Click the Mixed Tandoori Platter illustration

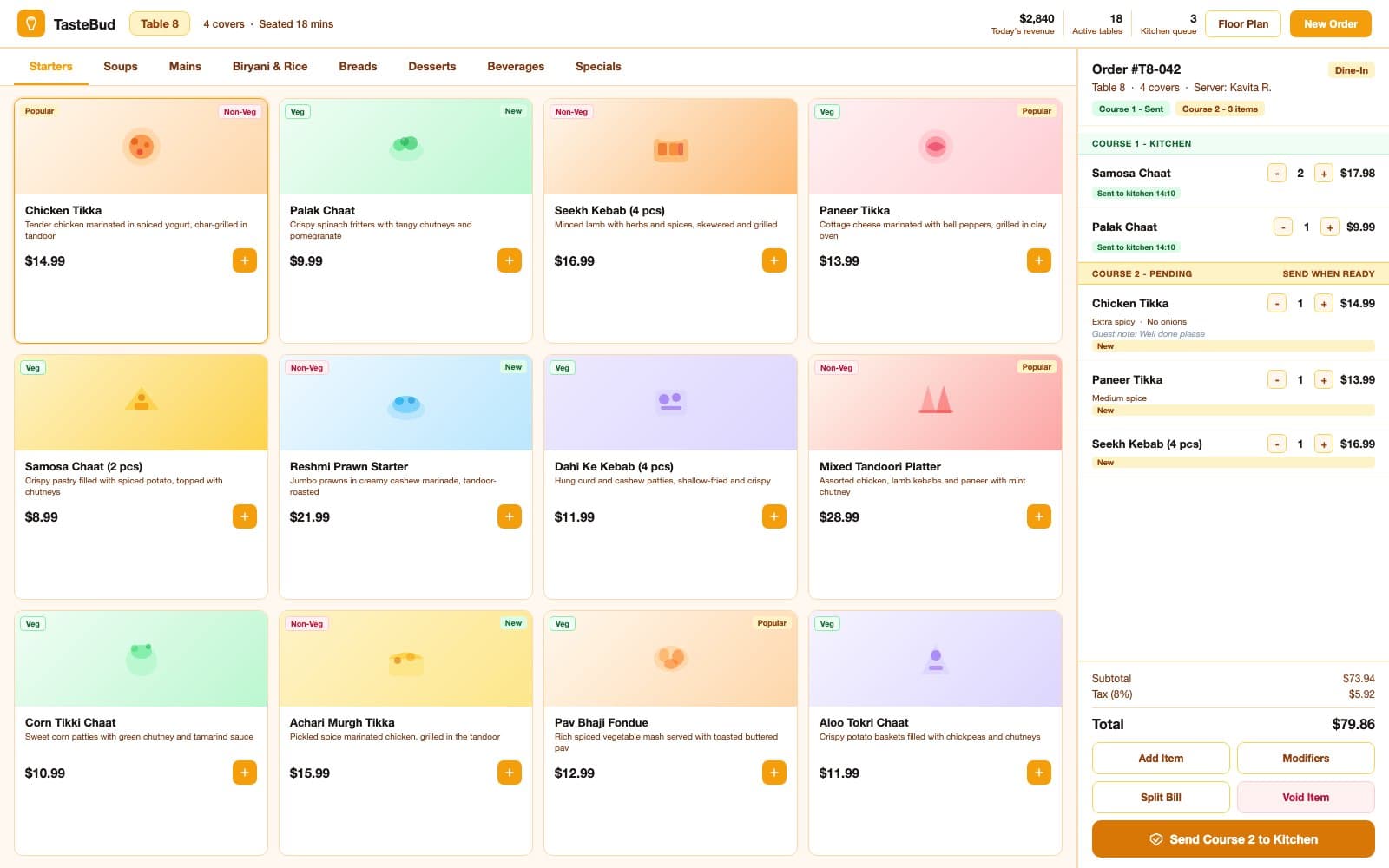coord(935,400)
